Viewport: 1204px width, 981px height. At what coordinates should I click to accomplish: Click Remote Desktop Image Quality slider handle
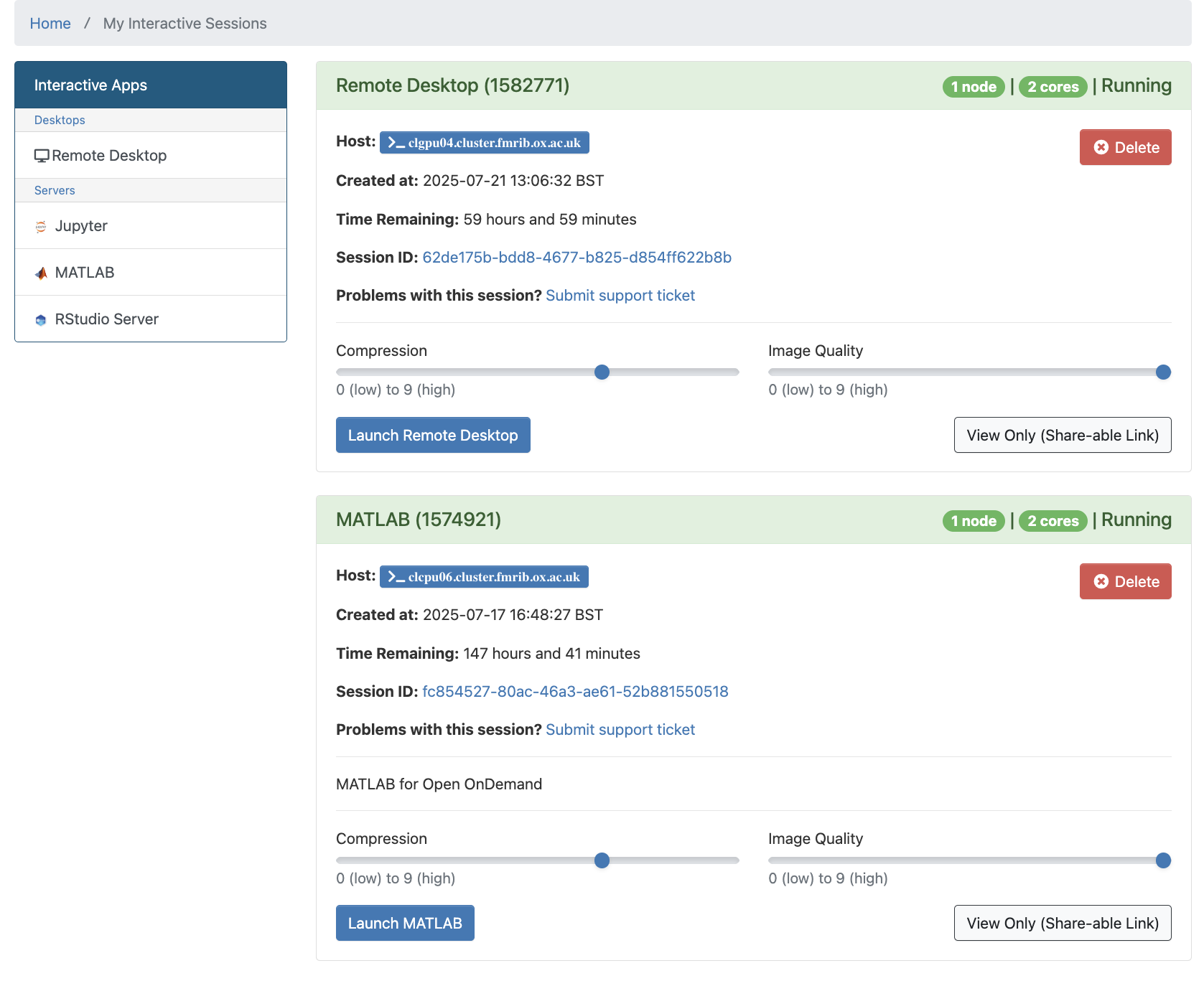(1163, 372)
